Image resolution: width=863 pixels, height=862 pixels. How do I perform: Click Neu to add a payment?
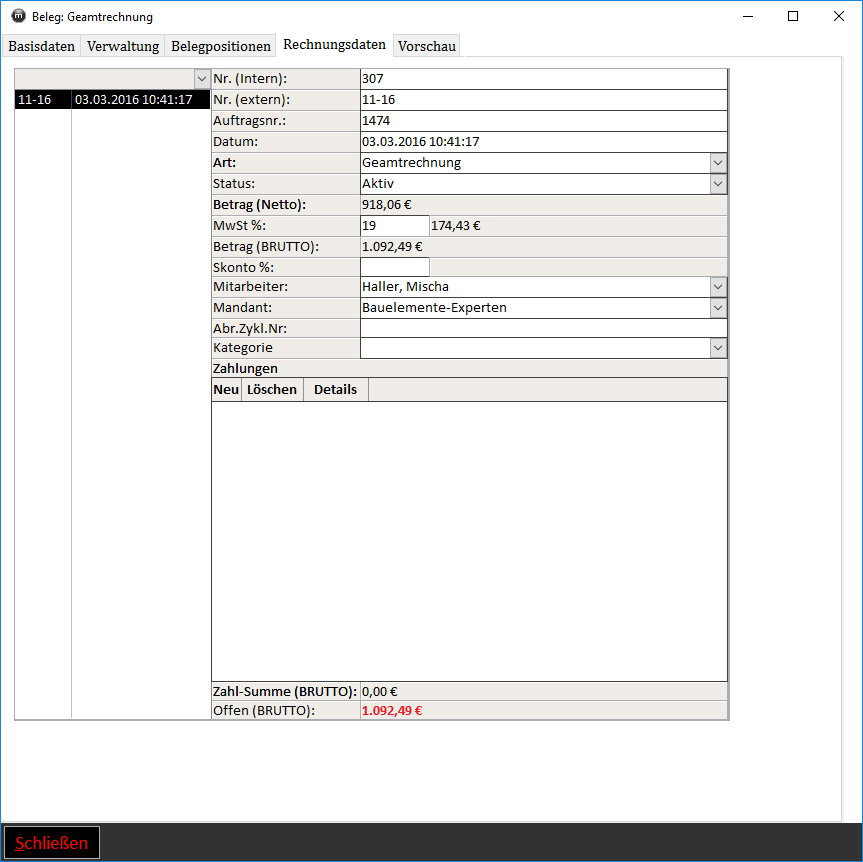coord(226,390)
